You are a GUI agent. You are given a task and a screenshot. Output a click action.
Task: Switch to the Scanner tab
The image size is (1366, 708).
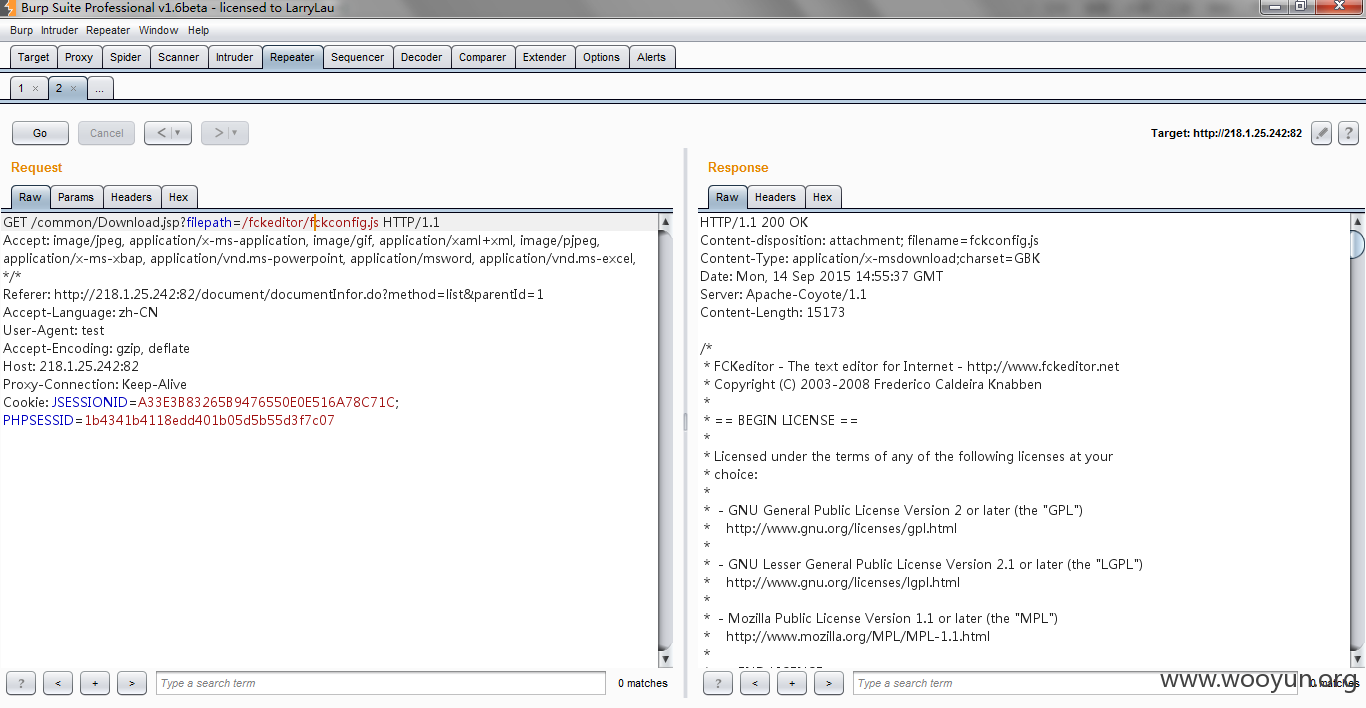click(x=178, y=57)
